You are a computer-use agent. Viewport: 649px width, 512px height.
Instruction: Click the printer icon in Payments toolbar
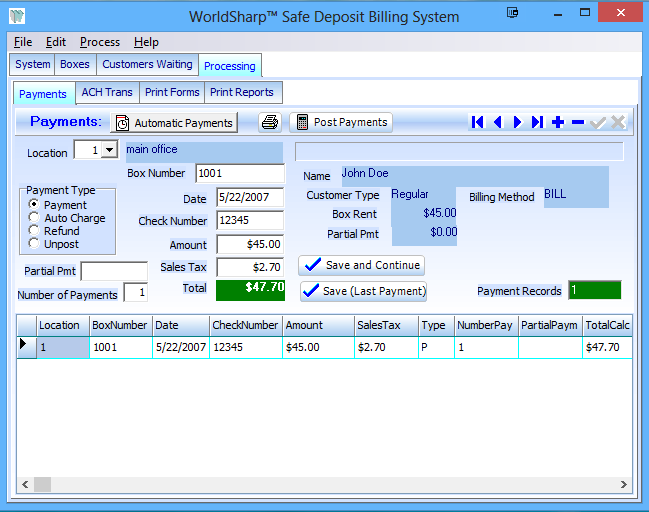click(269, 122)
